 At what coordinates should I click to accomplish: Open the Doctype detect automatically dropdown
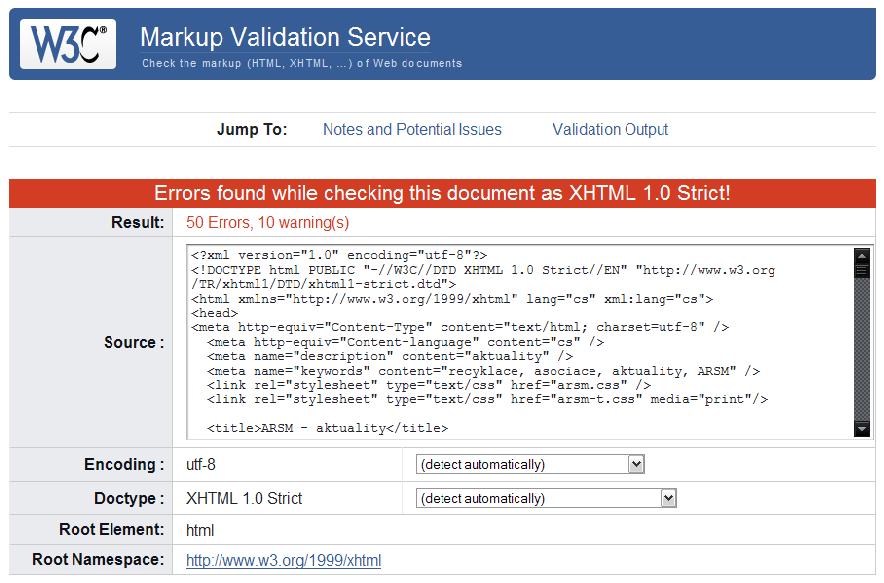coord(546,498)
